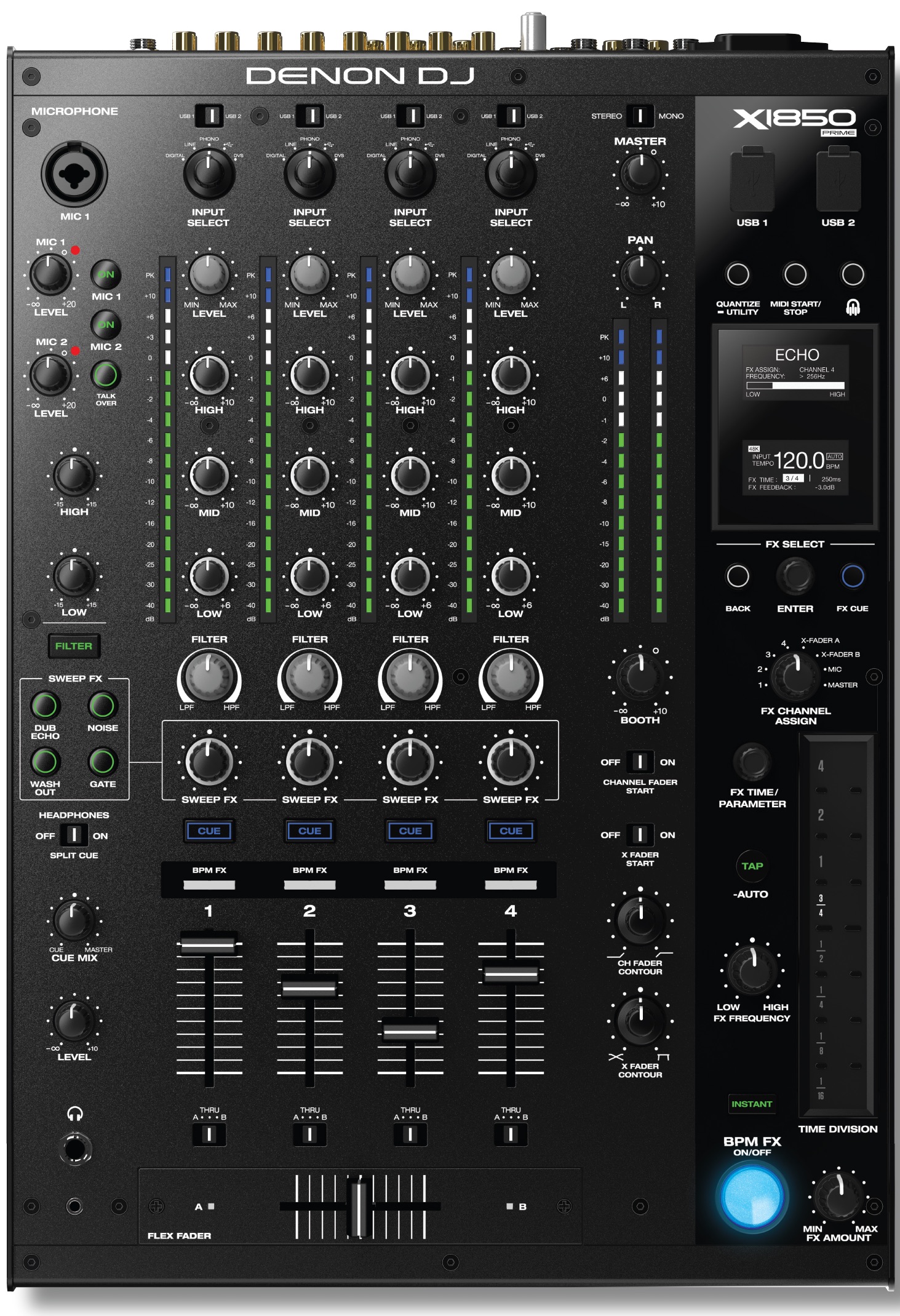Screen dimensions: 900x1316
Task: Click the channel 2 Input Select knob
Action: point(309,173)
